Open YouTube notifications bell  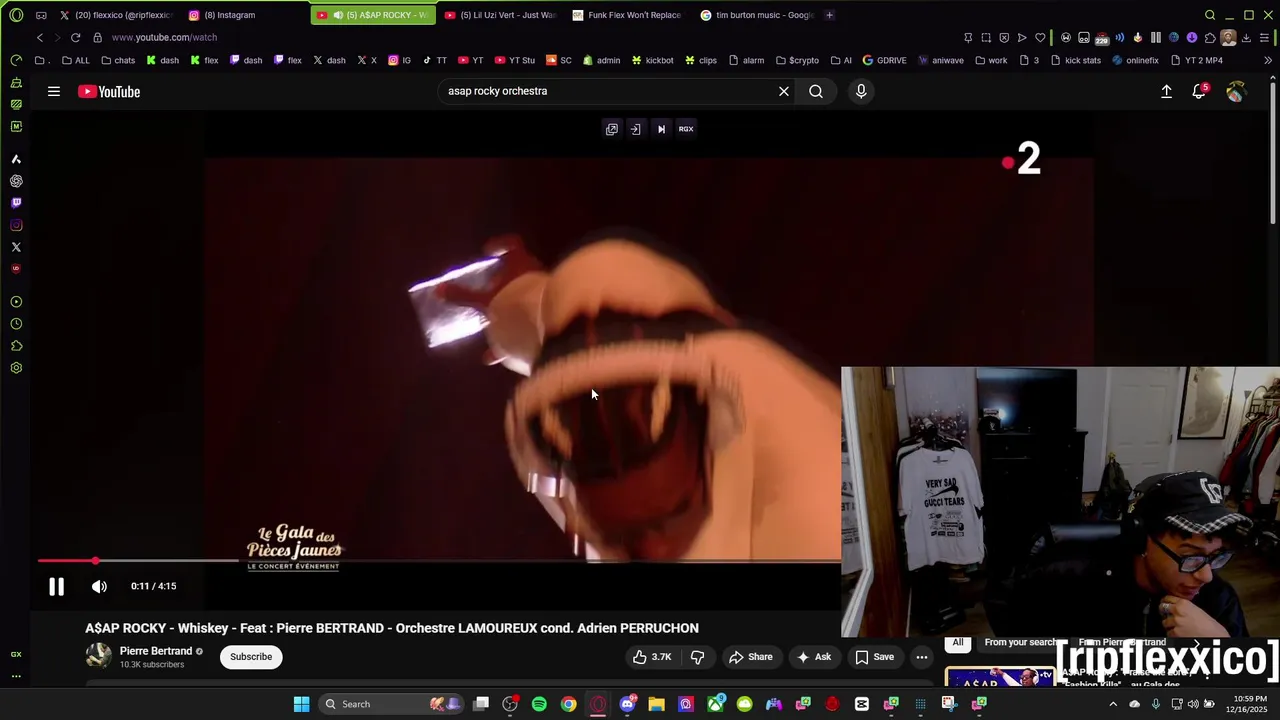point(1199,91)
